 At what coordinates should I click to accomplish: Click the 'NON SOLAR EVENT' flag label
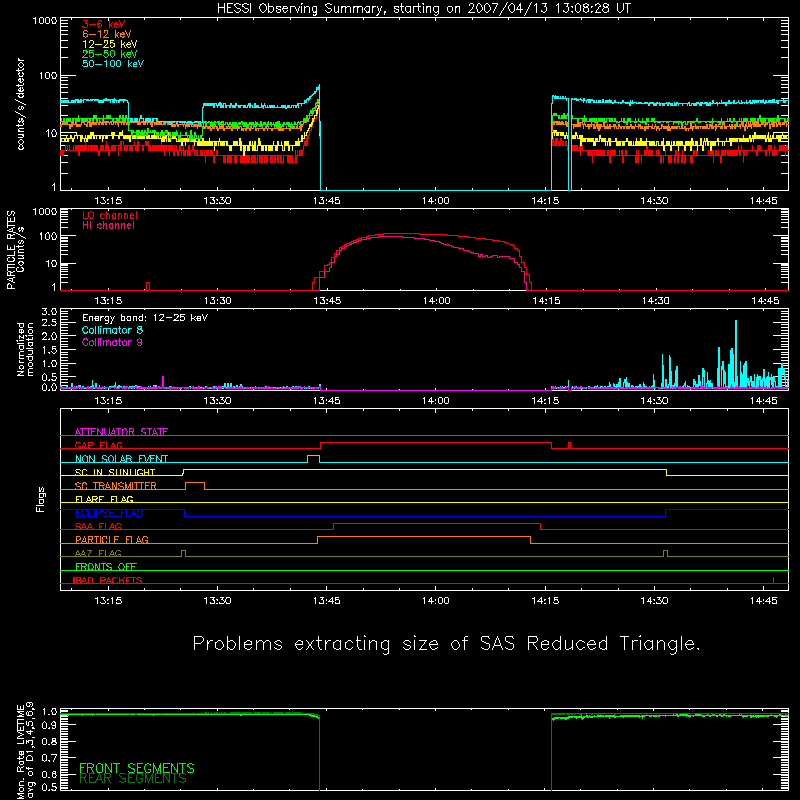[121, 459]
